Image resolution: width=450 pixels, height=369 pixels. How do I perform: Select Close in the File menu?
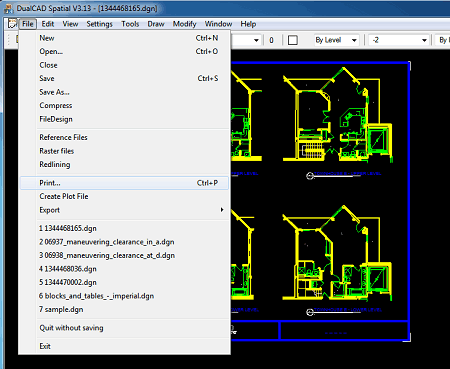124,65
